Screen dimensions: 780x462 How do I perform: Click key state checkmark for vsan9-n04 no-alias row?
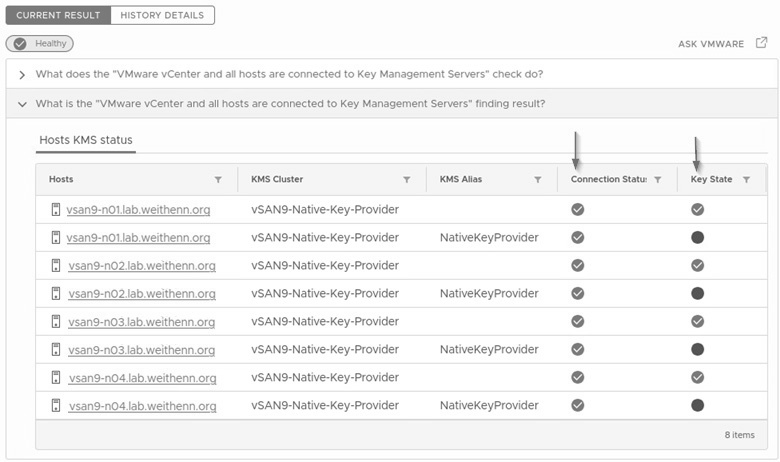697,377
